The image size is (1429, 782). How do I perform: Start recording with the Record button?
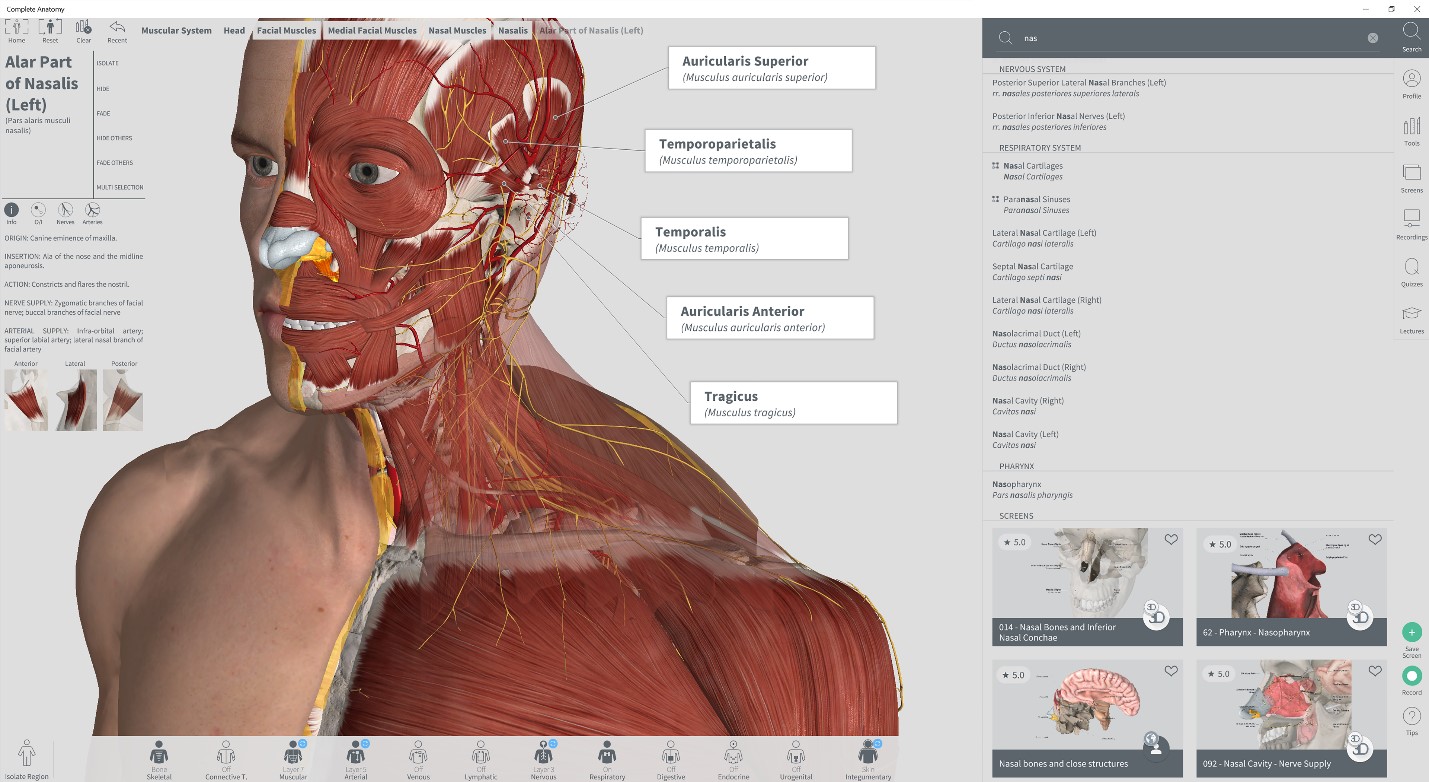pos(1411,676)
